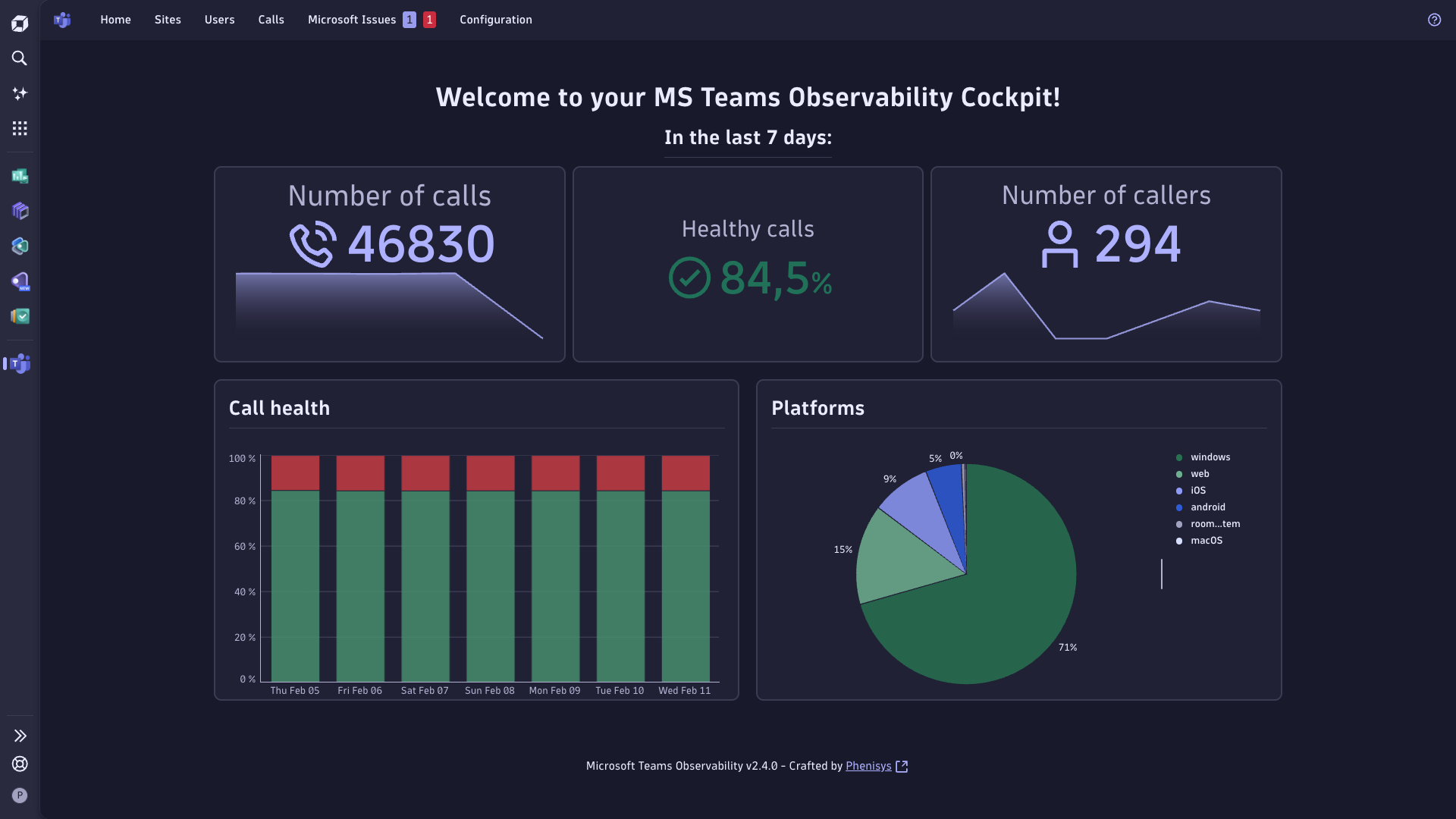Screen dimensions: 1456x819
Task: Click the red issue counter on Microsoft Issues
Action: (x=429, y=20)
